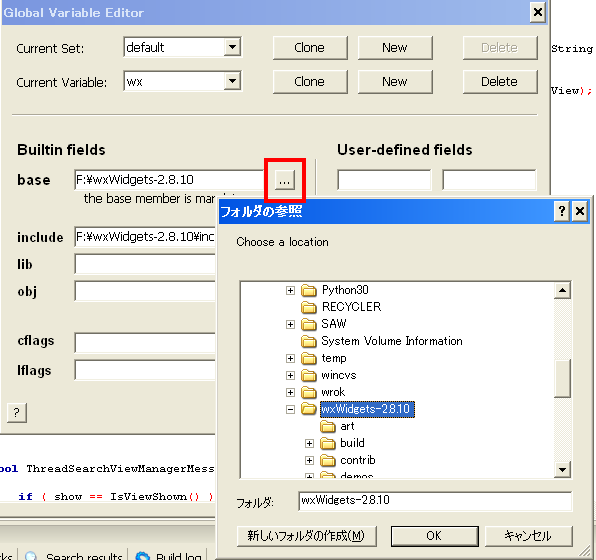Image resolution: width=596 pixels, height=560 pixels.
Task: Expand the wincvs folder node
Action: pos(290,376)
